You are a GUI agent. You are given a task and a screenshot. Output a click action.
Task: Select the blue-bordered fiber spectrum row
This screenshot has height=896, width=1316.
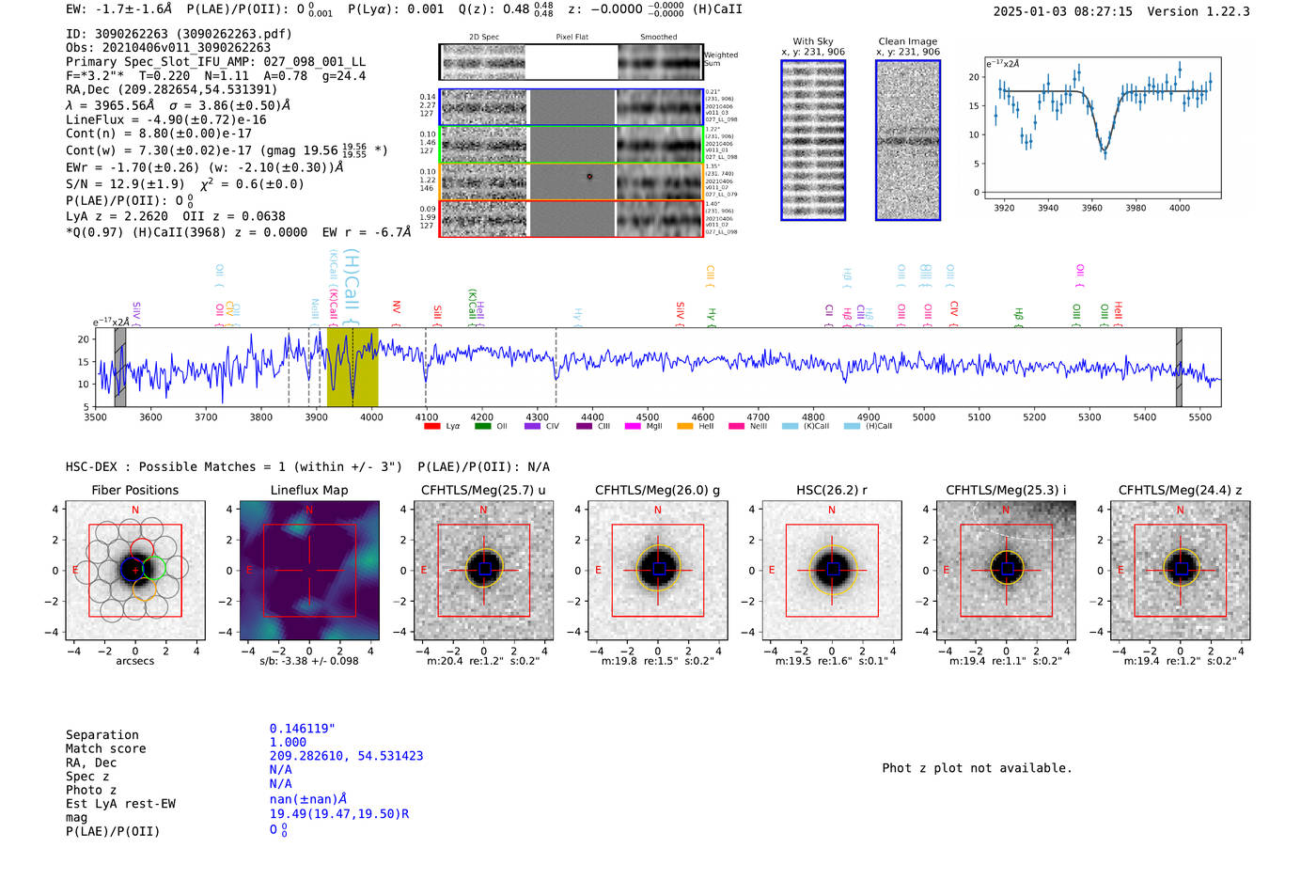click(x=572, y=107)
